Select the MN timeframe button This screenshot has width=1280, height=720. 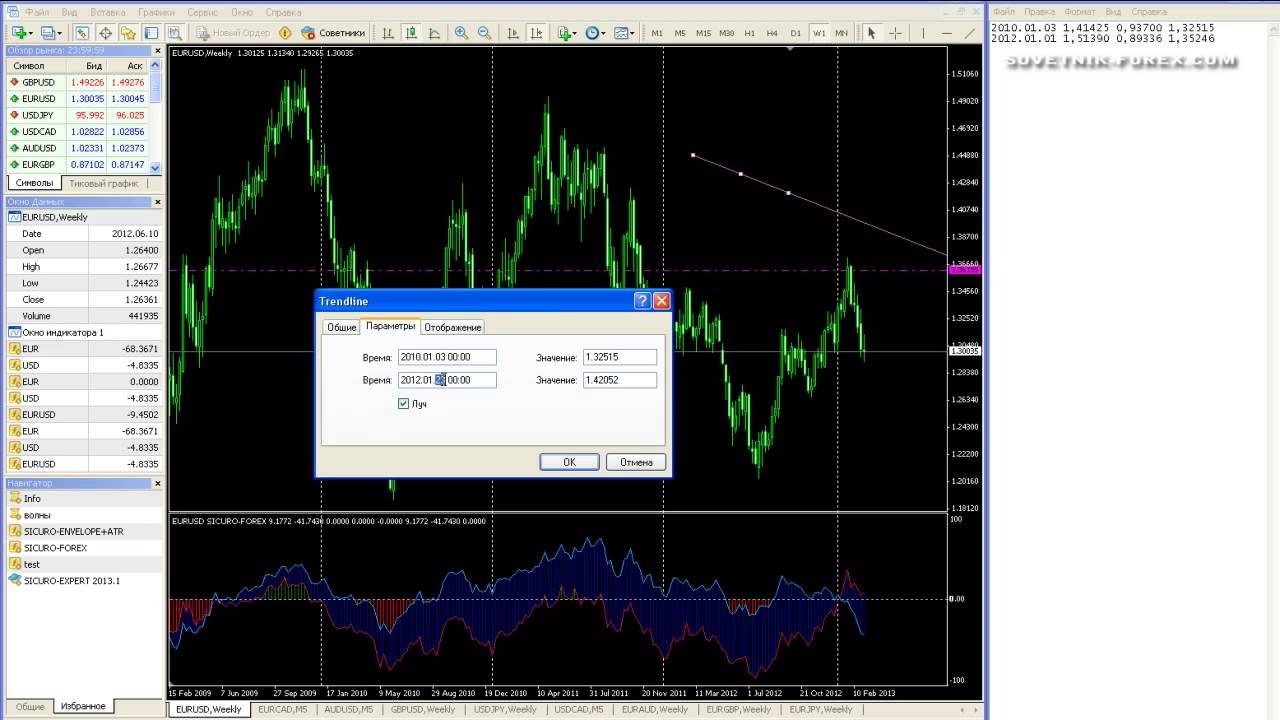click(x=841, y=33)
